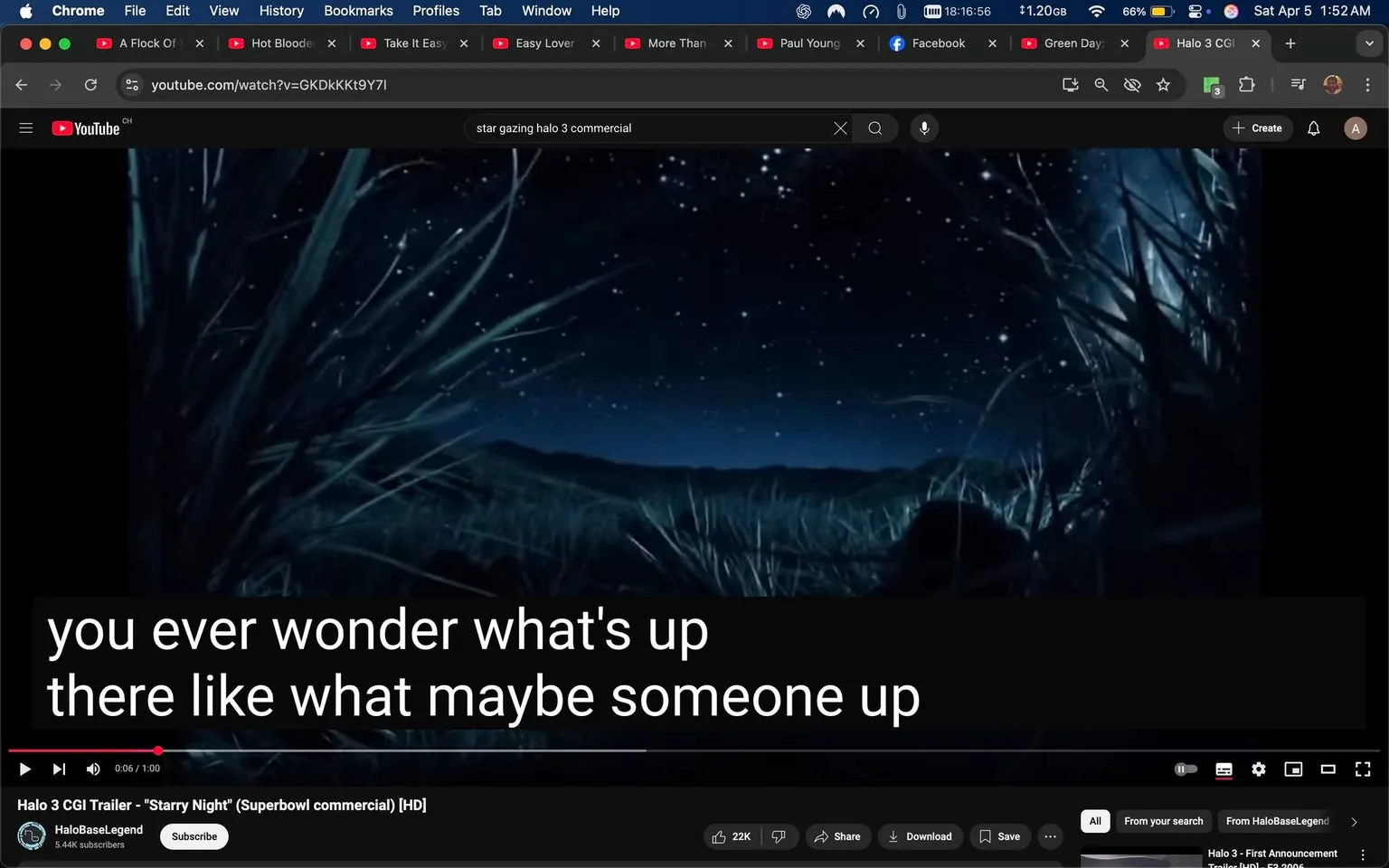Dislike the video
The height and width of the screenshot is (868, 1389).
click(x=778, y=836)
